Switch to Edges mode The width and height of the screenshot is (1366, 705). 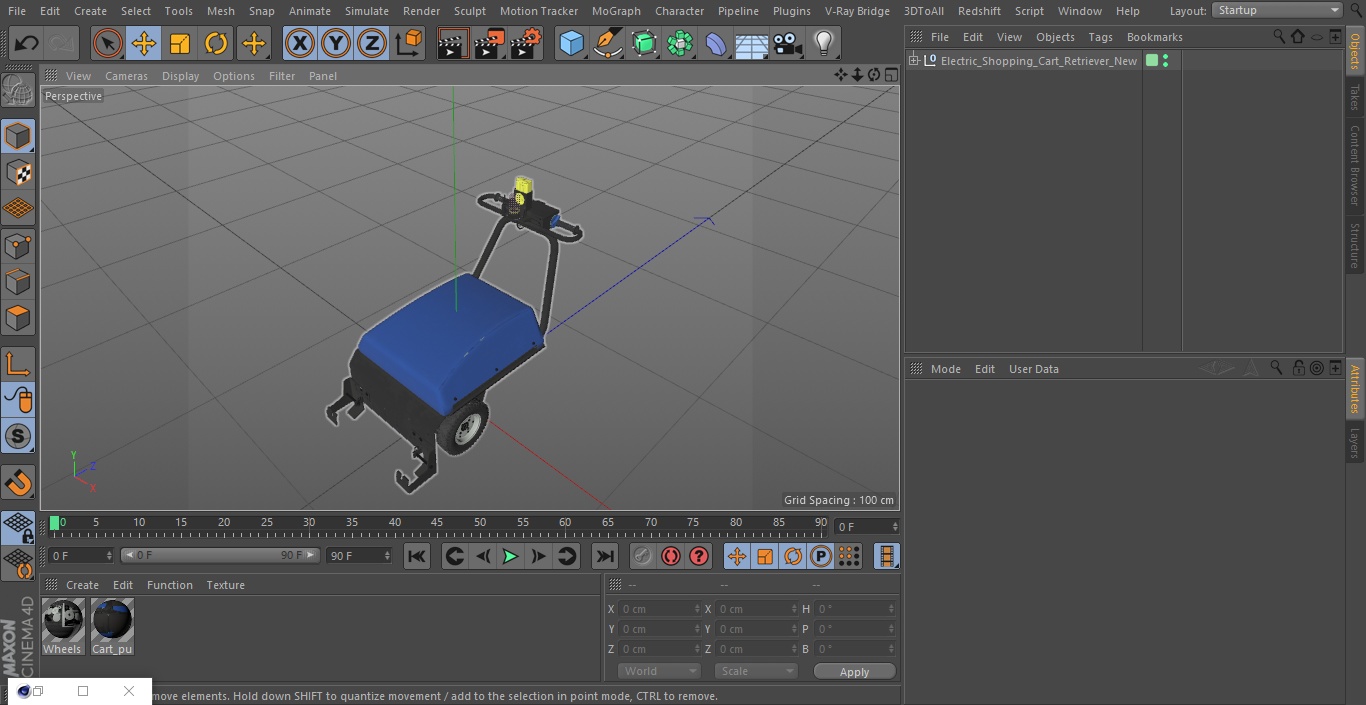click(x=18, y=281)
